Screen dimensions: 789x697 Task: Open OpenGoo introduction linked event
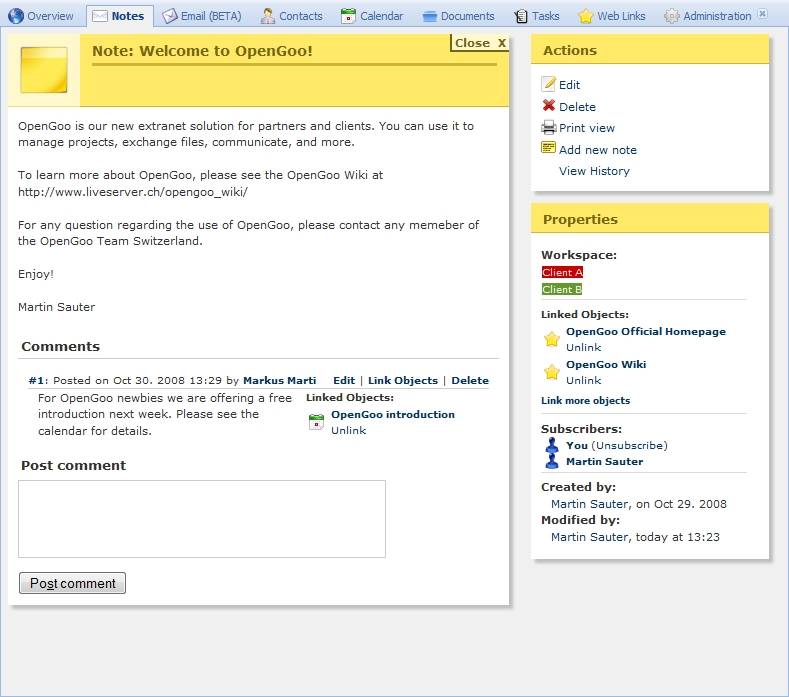[392, 415]
